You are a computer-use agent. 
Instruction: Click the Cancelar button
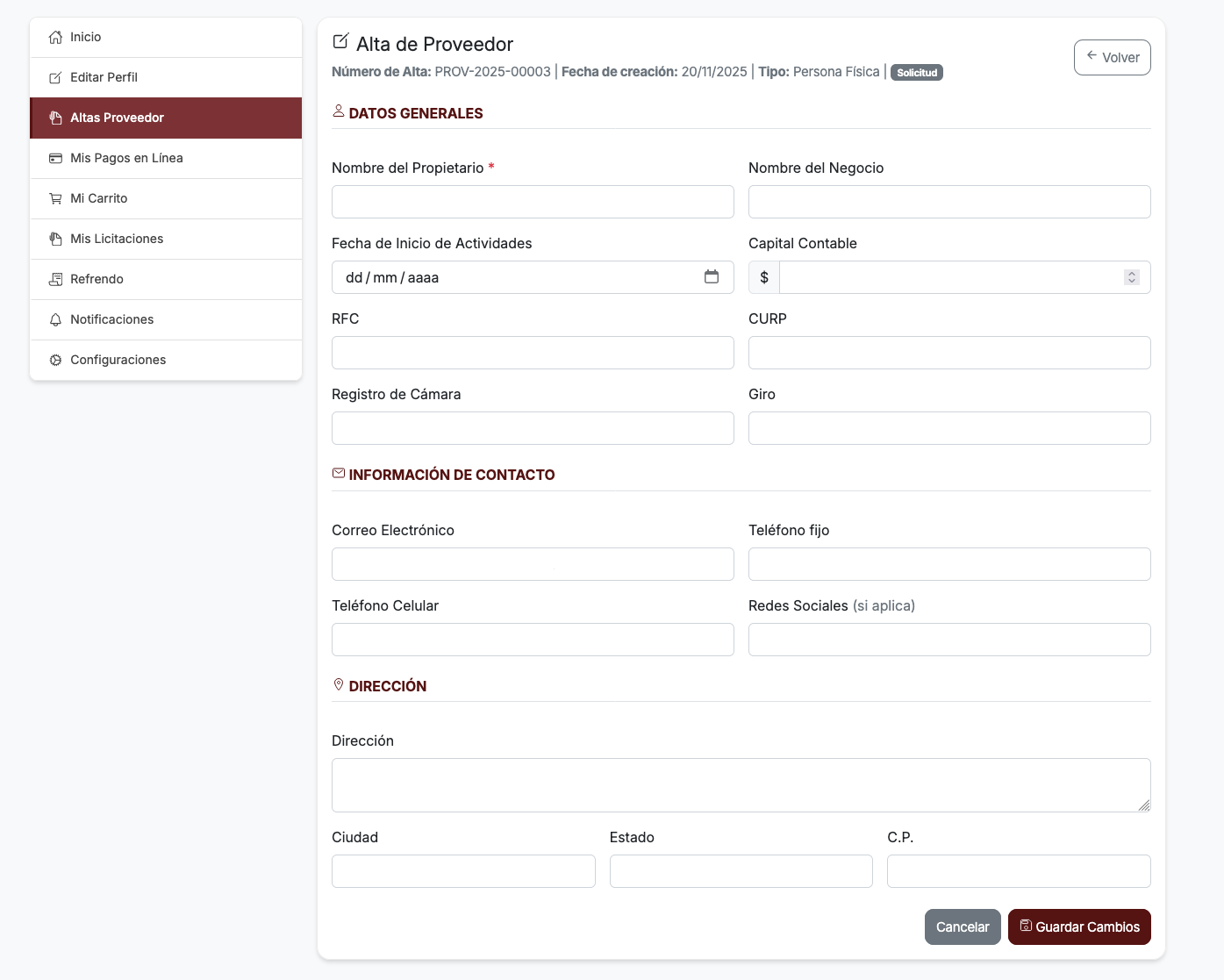[963, 926]
